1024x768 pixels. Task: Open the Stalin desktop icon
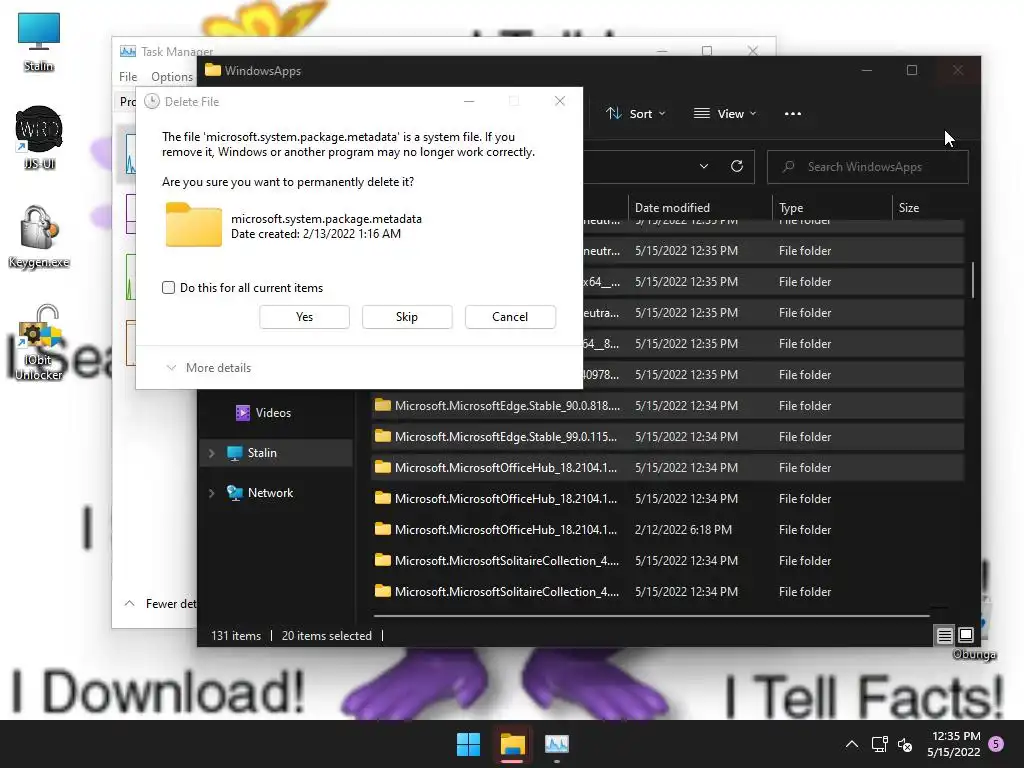pyautogui.click(x=39, y=40)
